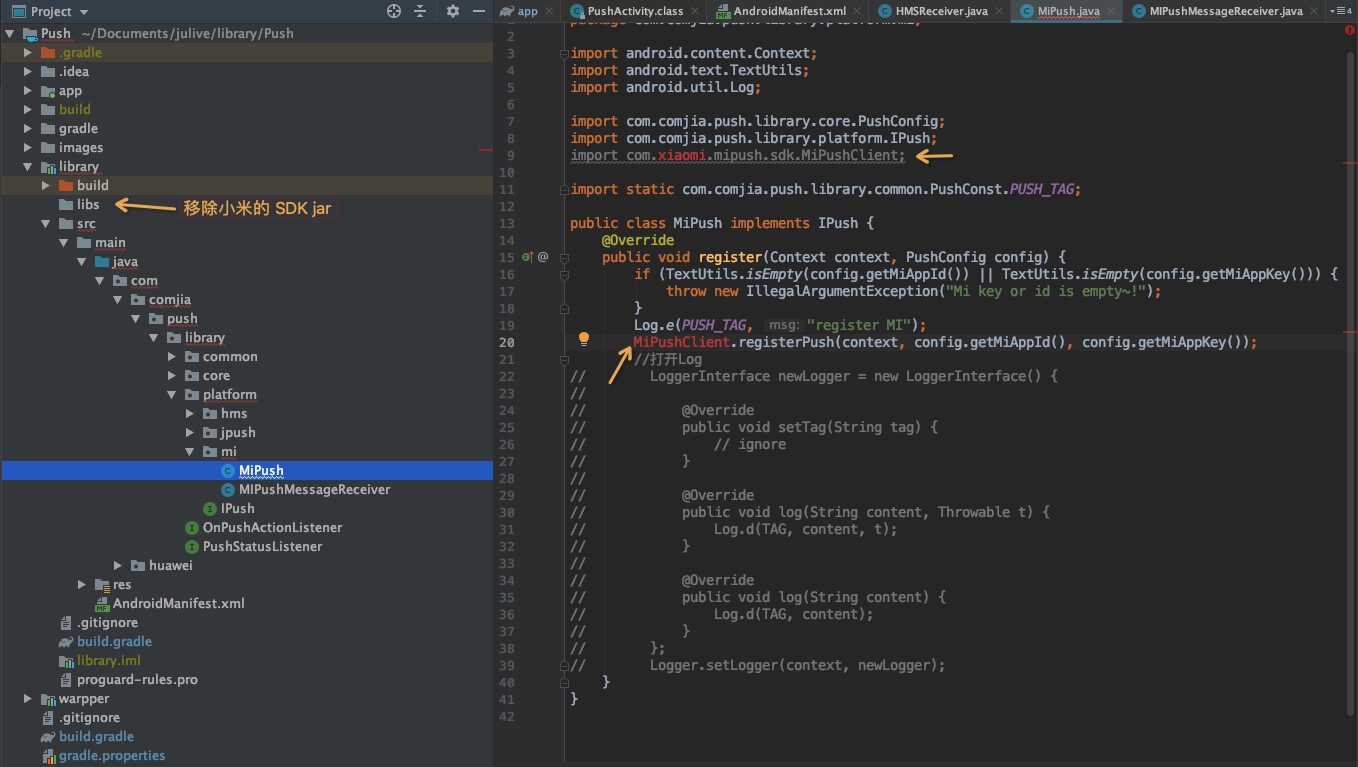Click the yellow lightbulb quick-fix icon on line 20
Screen dimensions: 1358x767
(x=584, y=340)
